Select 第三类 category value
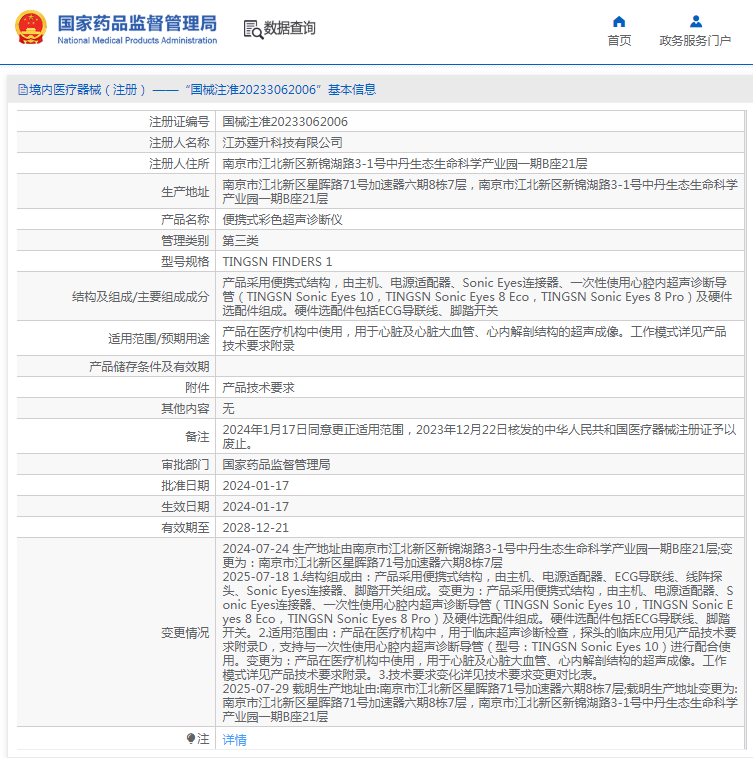 [x=240, y=241]
